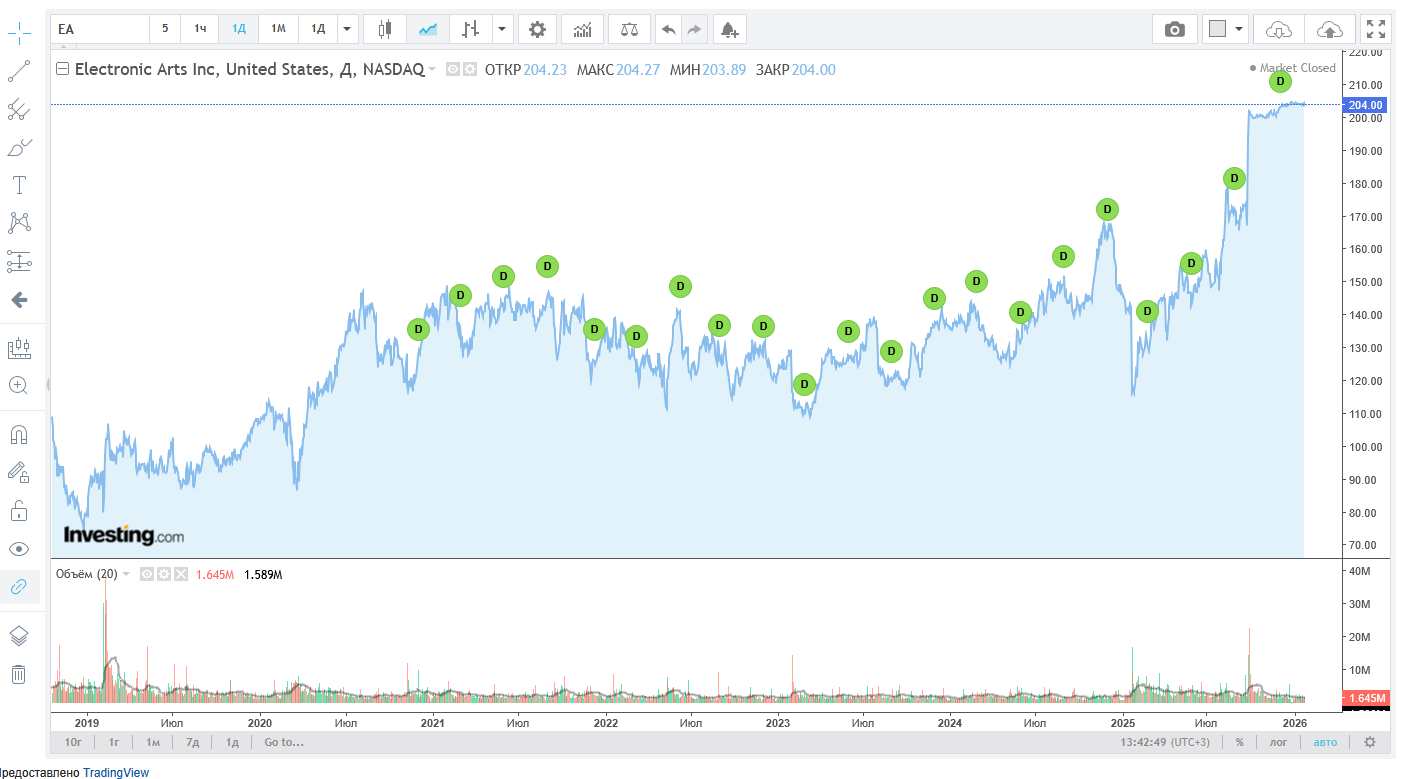Viewport: 1402px width, 779px height.
Task: Select the 1М monthly interval
Action: [278, 29]
